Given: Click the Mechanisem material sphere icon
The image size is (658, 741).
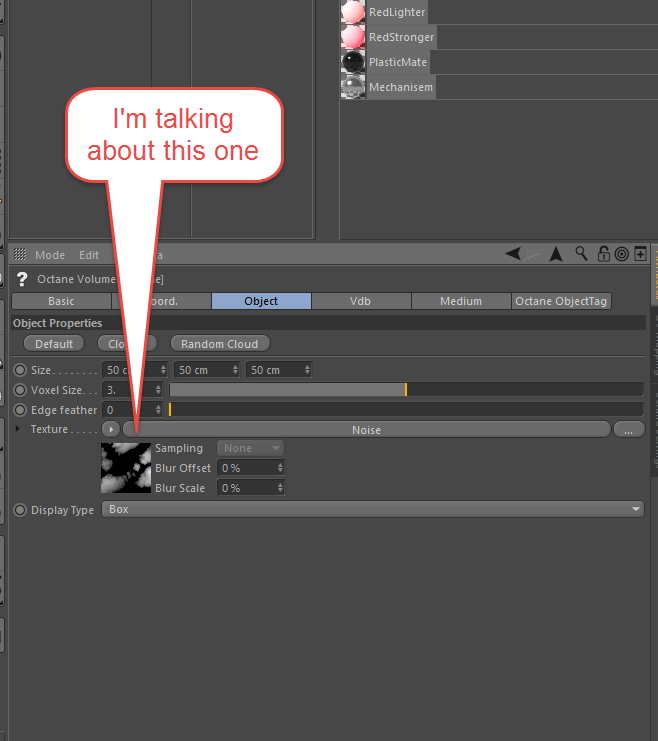Looking at the screenshot, I should (353, 87).
